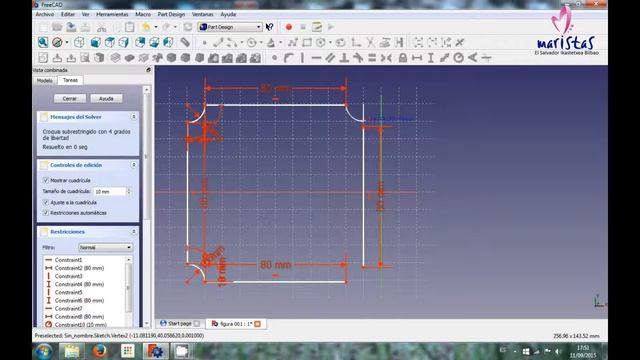Select the Rectangle sketch tool
640x360 pixels.
pyautogui.click(x=307, y=42)
